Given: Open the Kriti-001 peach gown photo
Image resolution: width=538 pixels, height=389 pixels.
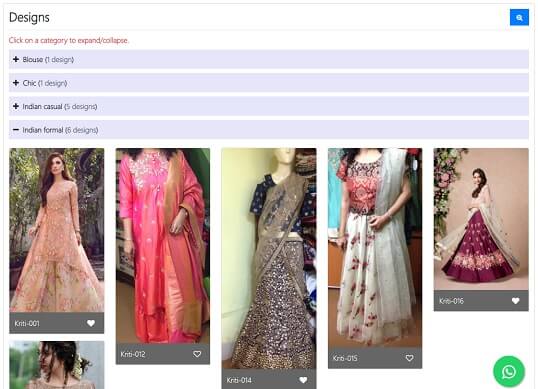Looking at the screenshot, I should coord(57,230).
